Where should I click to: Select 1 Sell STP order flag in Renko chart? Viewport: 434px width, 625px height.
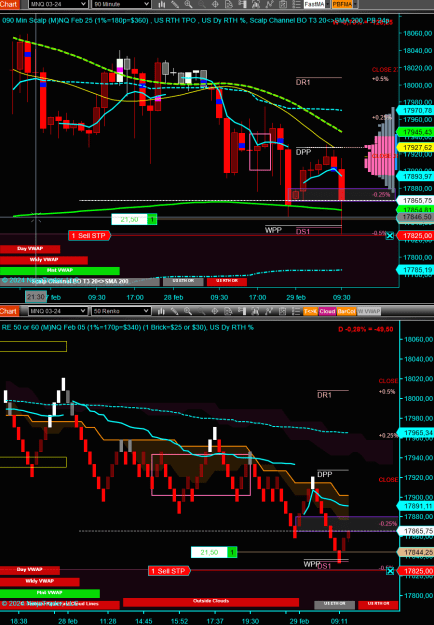pyautogui.click(x=169, y=571)
